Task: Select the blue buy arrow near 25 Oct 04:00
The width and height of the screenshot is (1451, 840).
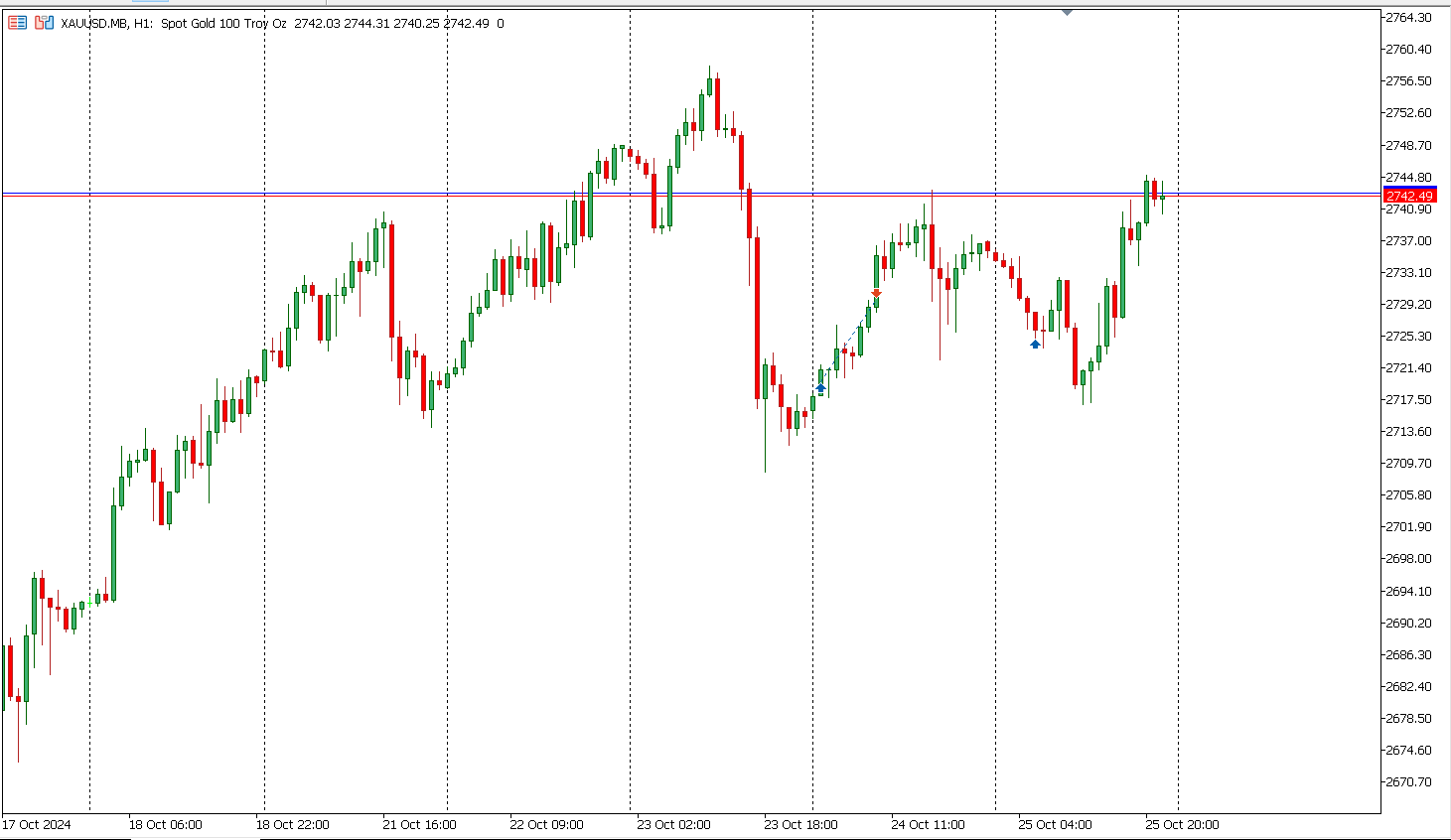Action: point(1035,344)
